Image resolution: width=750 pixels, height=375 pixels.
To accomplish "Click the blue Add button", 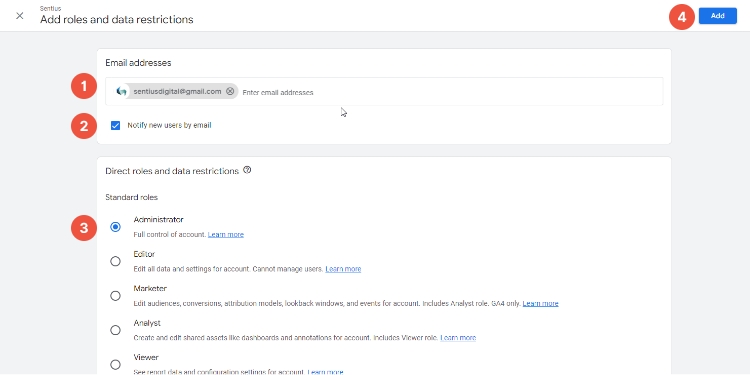I will pyautogui.click(x=717, y=16).
